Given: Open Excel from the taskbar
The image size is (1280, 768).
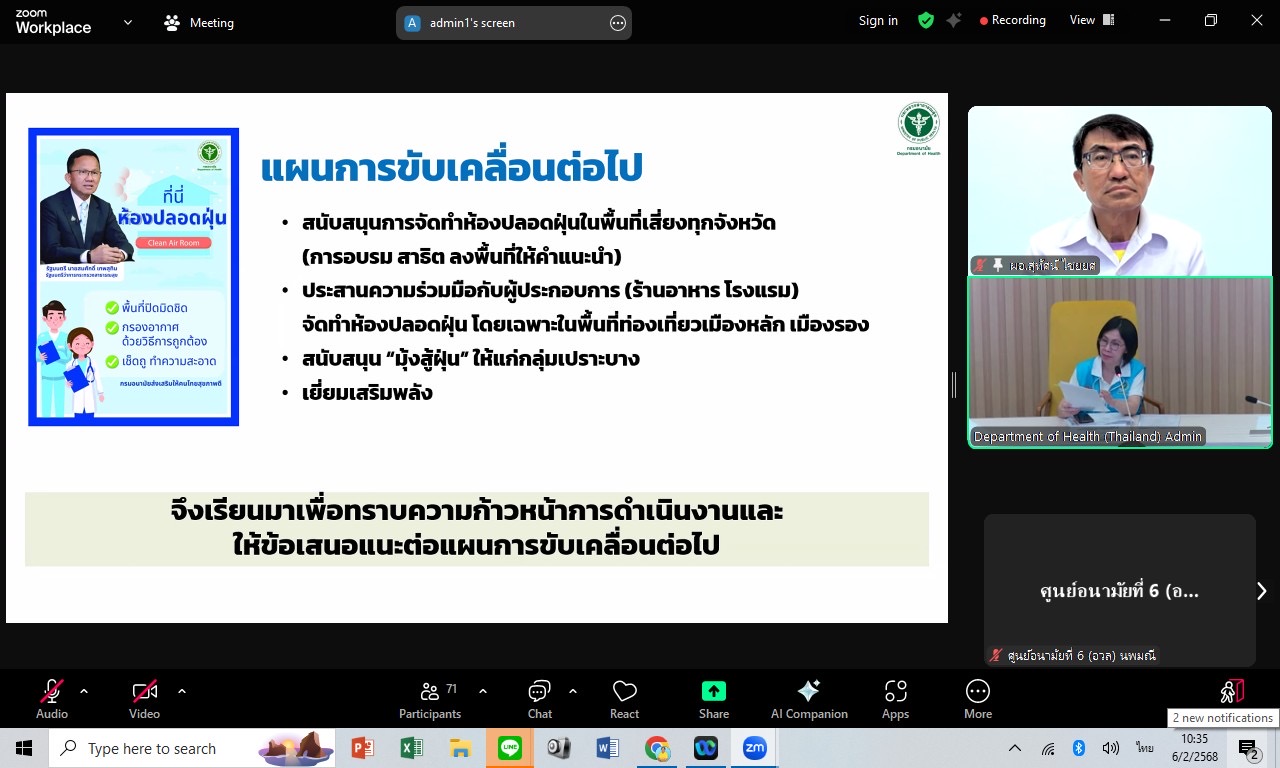Looking at the screenshot, I should 411,748.
